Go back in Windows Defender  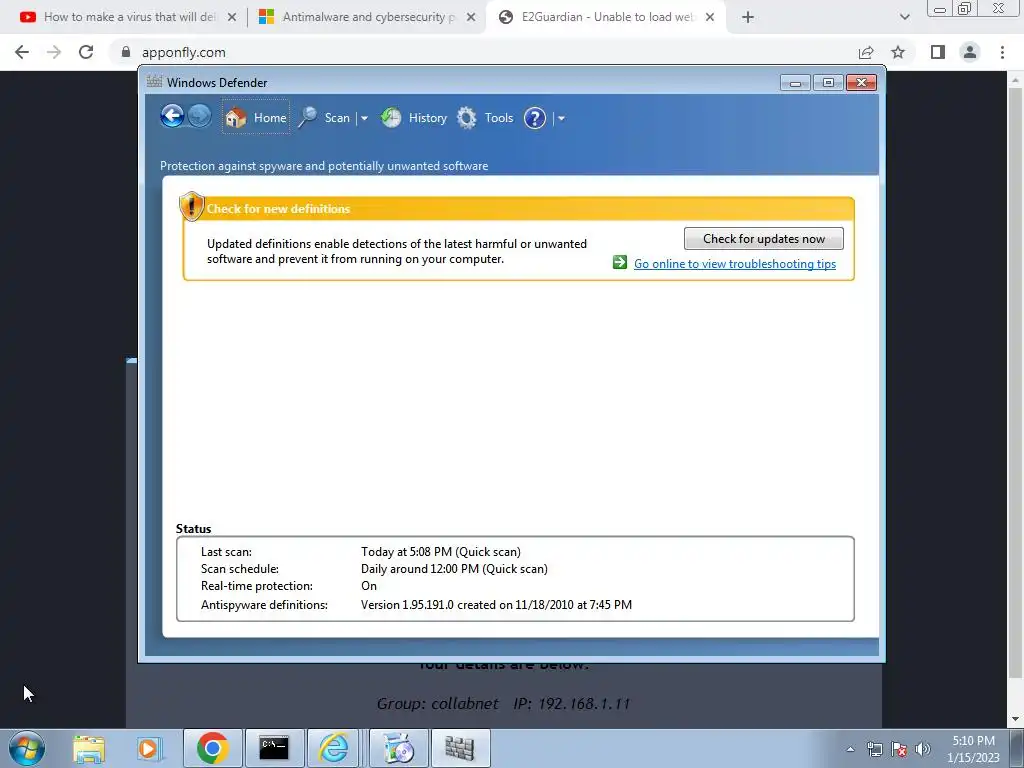click(x=172, y=117)
